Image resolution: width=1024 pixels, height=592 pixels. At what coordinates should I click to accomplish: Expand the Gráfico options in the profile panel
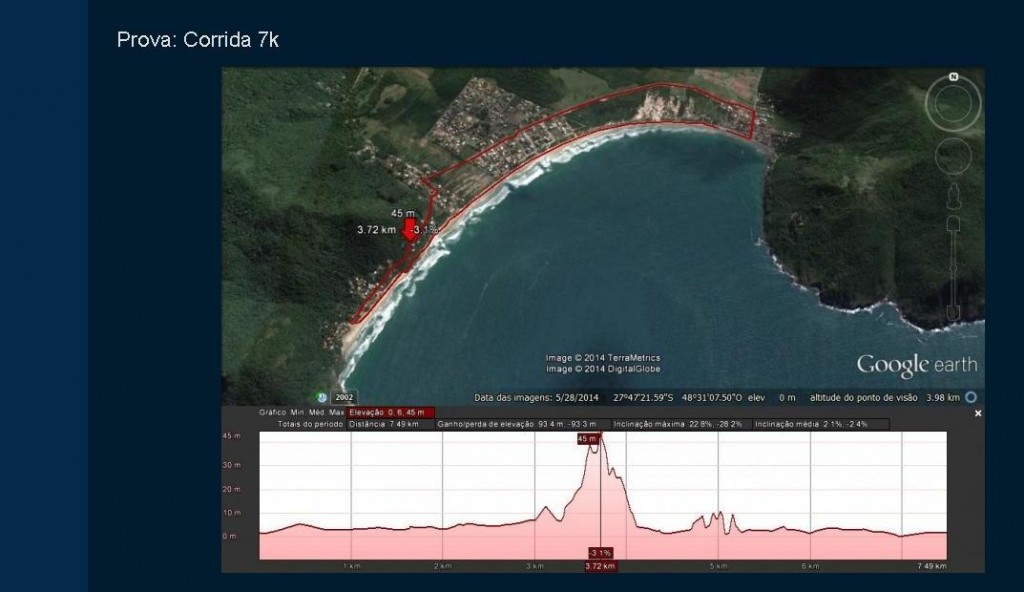click(x=274, y=412)
